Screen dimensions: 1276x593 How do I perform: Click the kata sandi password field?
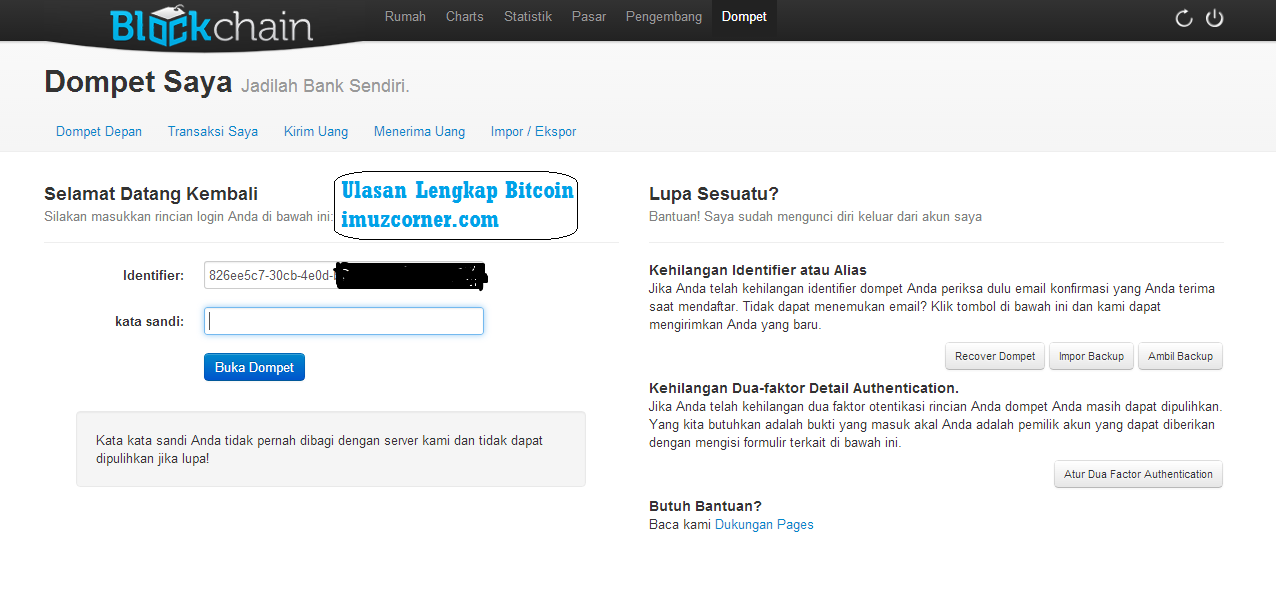(344, 321)
